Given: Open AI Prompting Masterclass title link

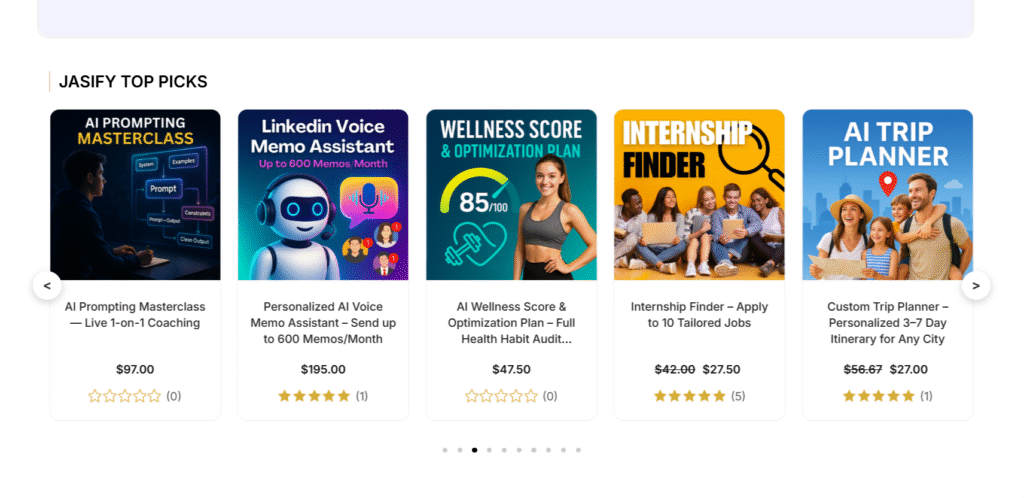Looking at the screenshot, I should pos(135,315).
